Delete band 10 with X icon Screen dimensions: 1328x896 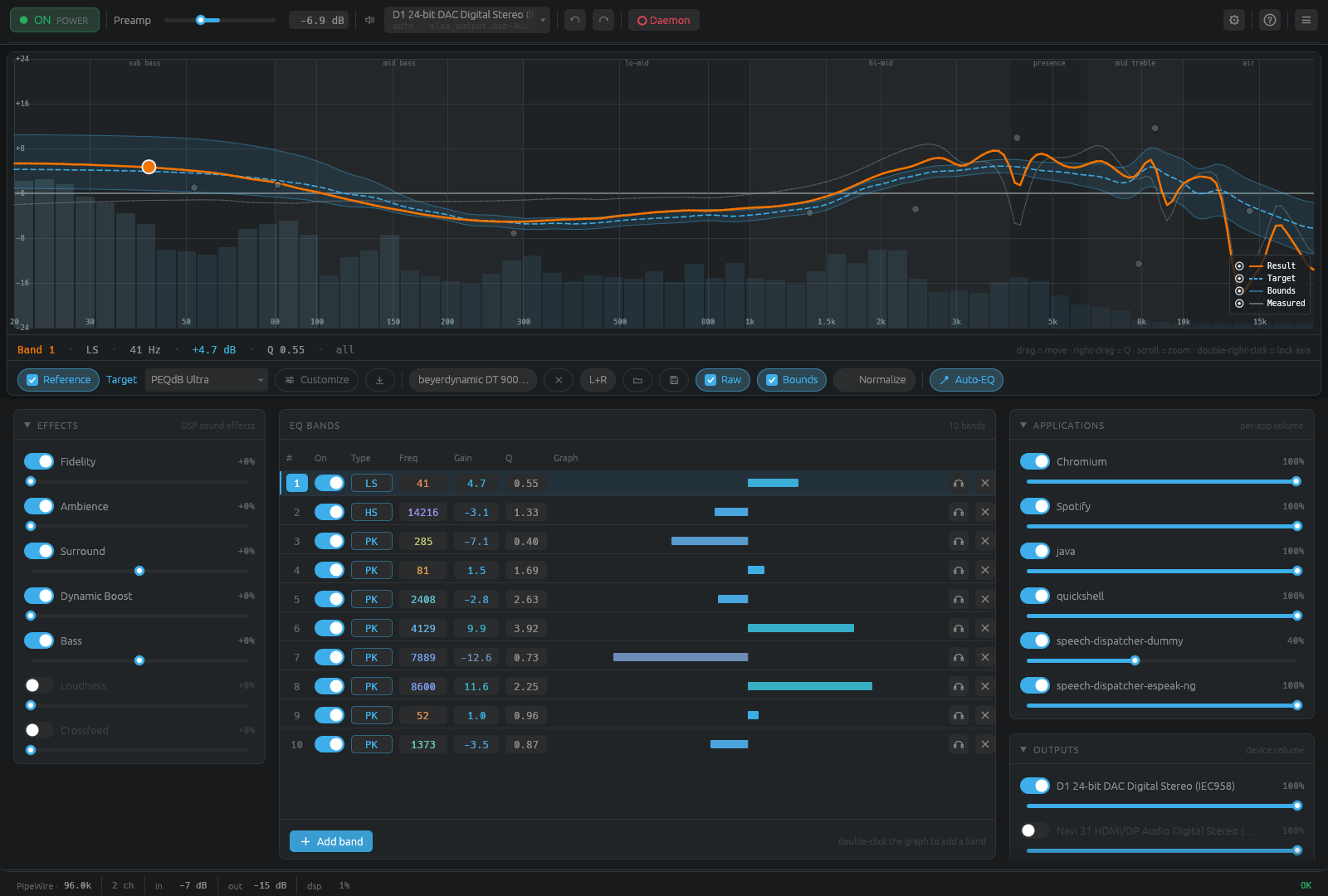pos(985,744)
